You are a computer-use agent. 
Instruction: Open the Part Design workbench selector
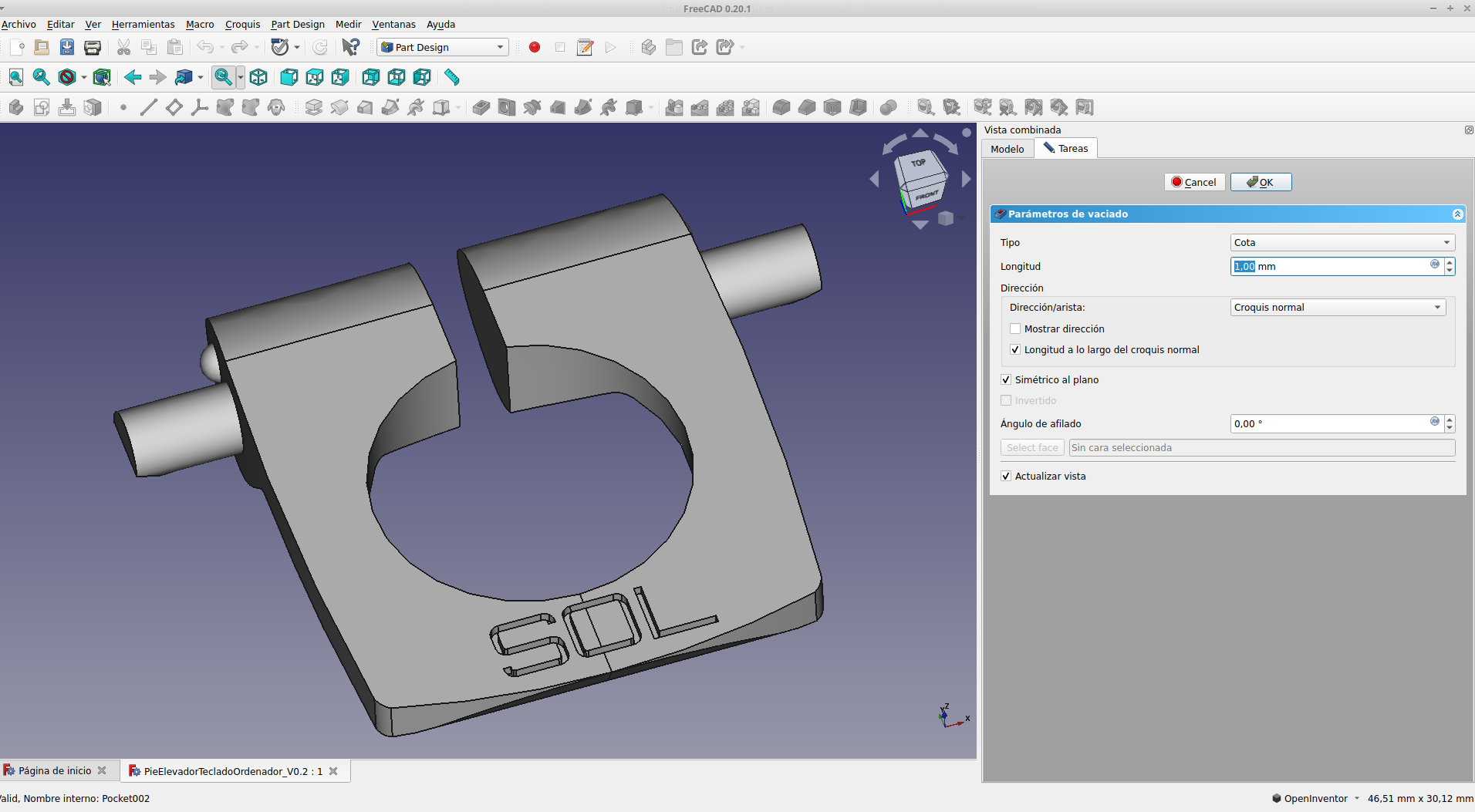pos(443,47)
